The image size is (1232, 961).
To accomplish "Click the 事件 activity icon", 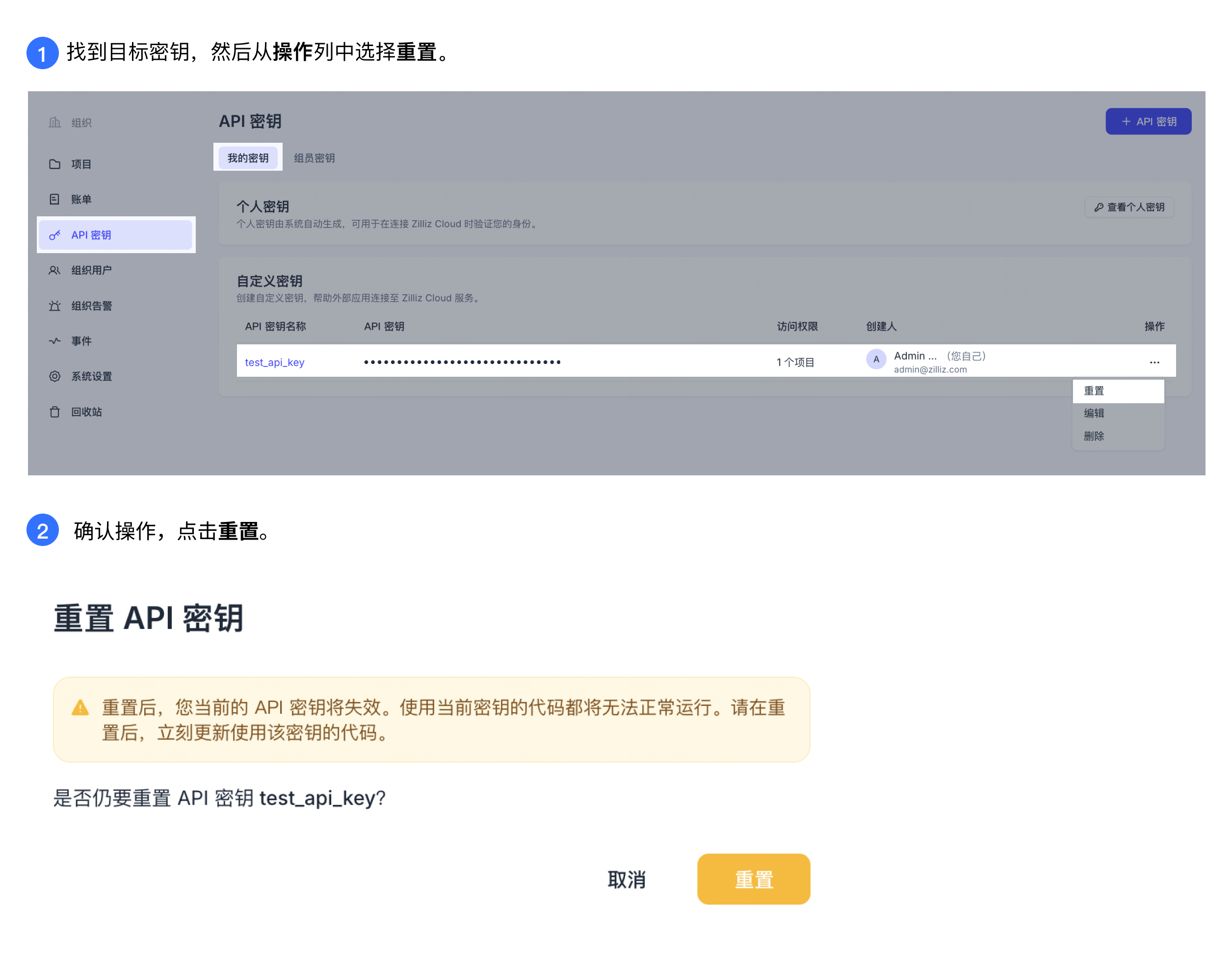I will coord(55,341).
